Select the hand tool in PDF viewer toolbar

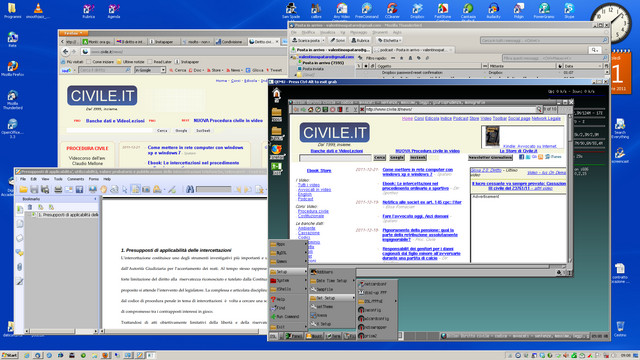tap(104, 189)
